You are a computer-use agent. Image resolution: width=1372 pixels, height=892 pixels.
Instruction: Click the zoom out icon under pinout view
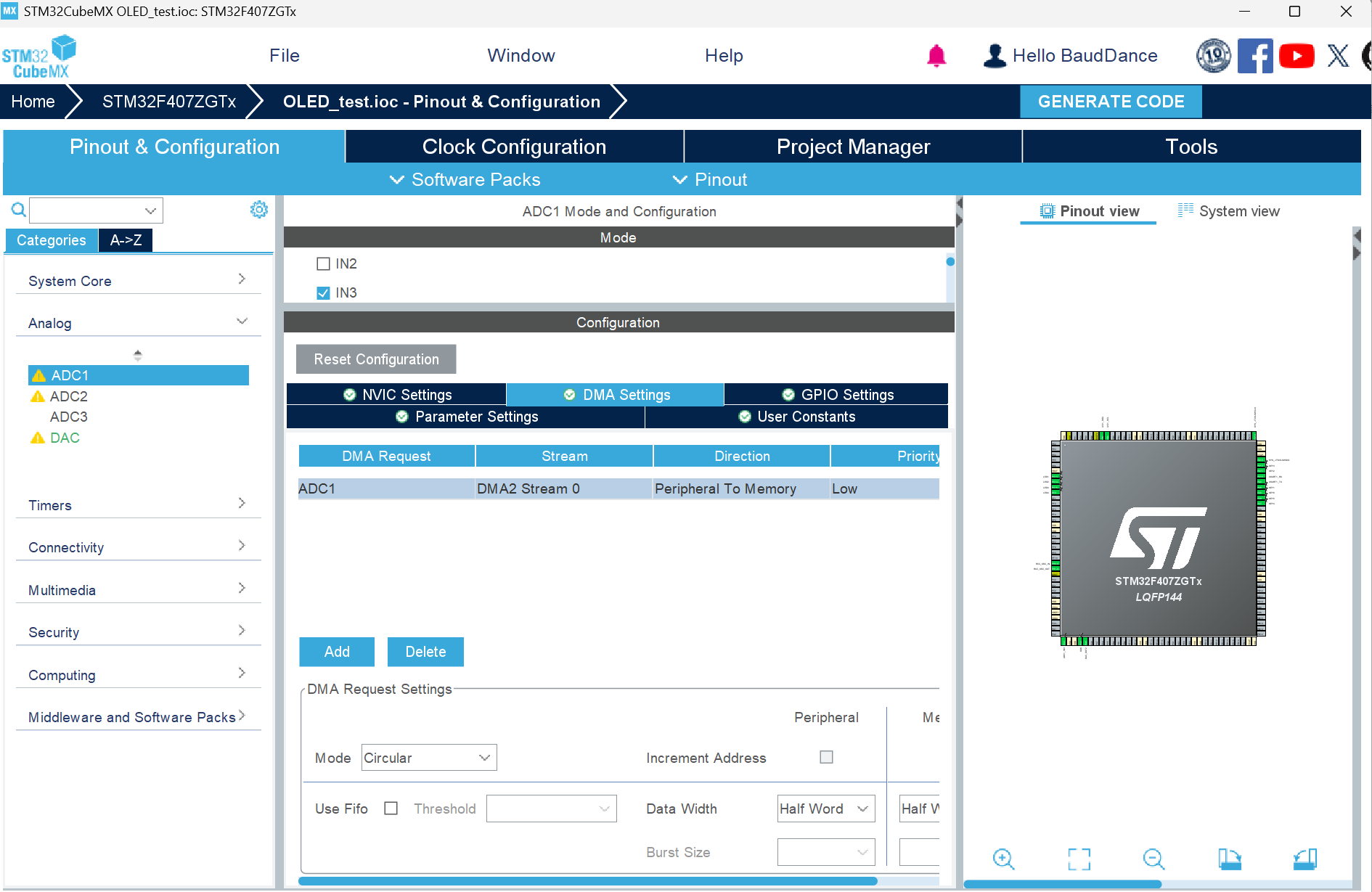click(x=1153, y=859)
